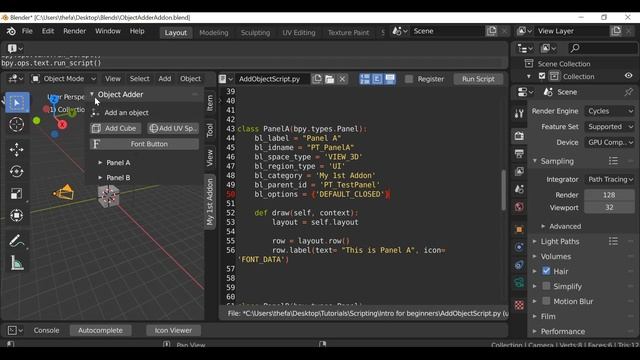Enable Simplify checkbox
Viewport: 640px width, 360px height.
click(x=546, y=286)
